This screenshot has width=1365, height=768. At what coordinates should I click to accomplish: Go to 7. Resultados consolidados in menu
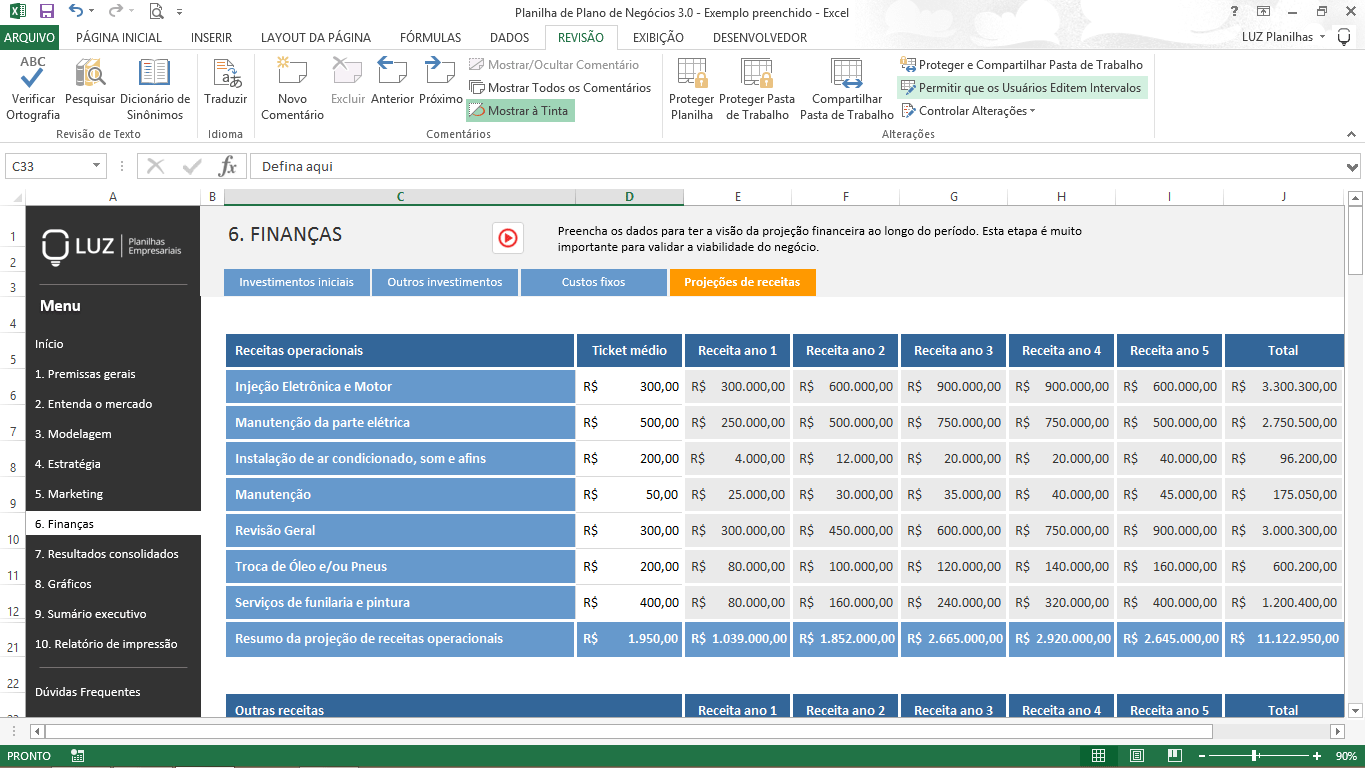106,554
